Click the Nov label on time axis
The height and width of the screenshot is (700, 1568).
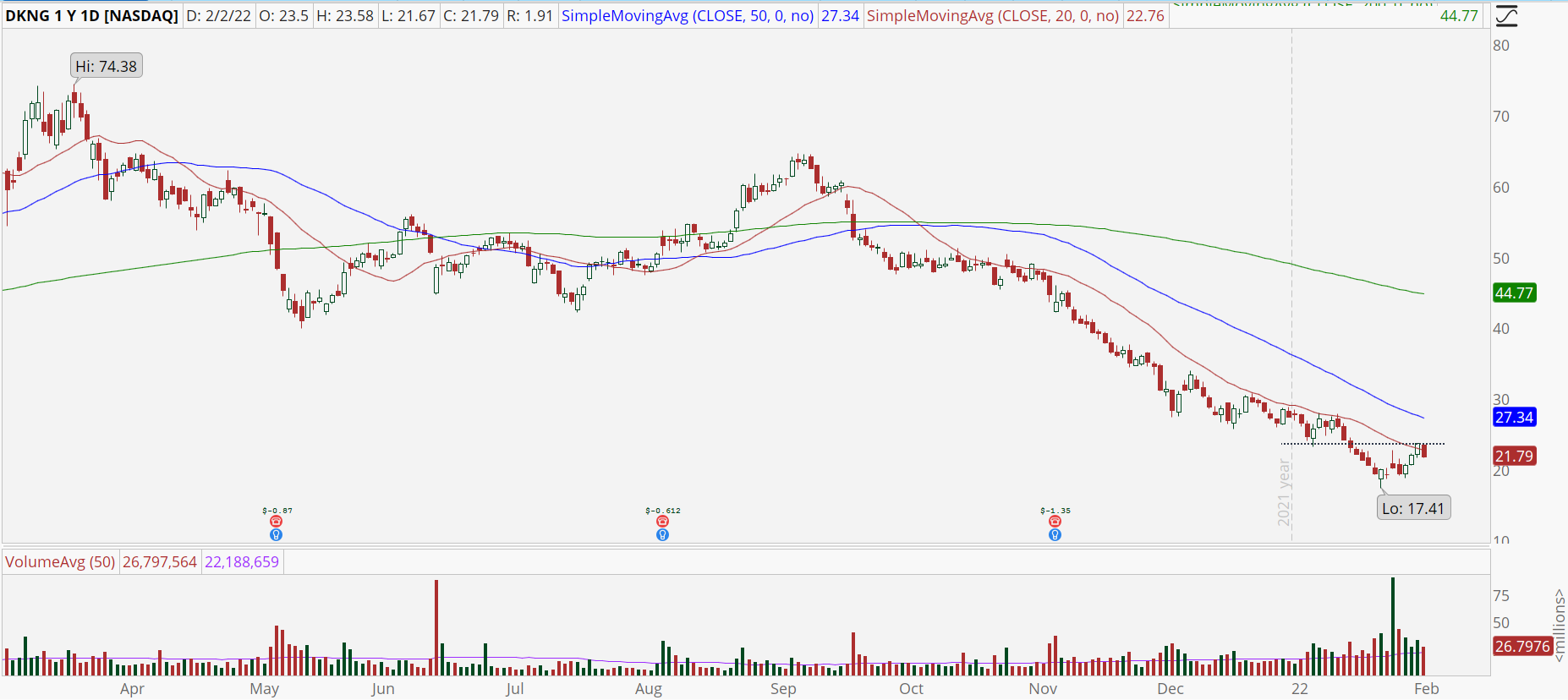[1044, 689]
